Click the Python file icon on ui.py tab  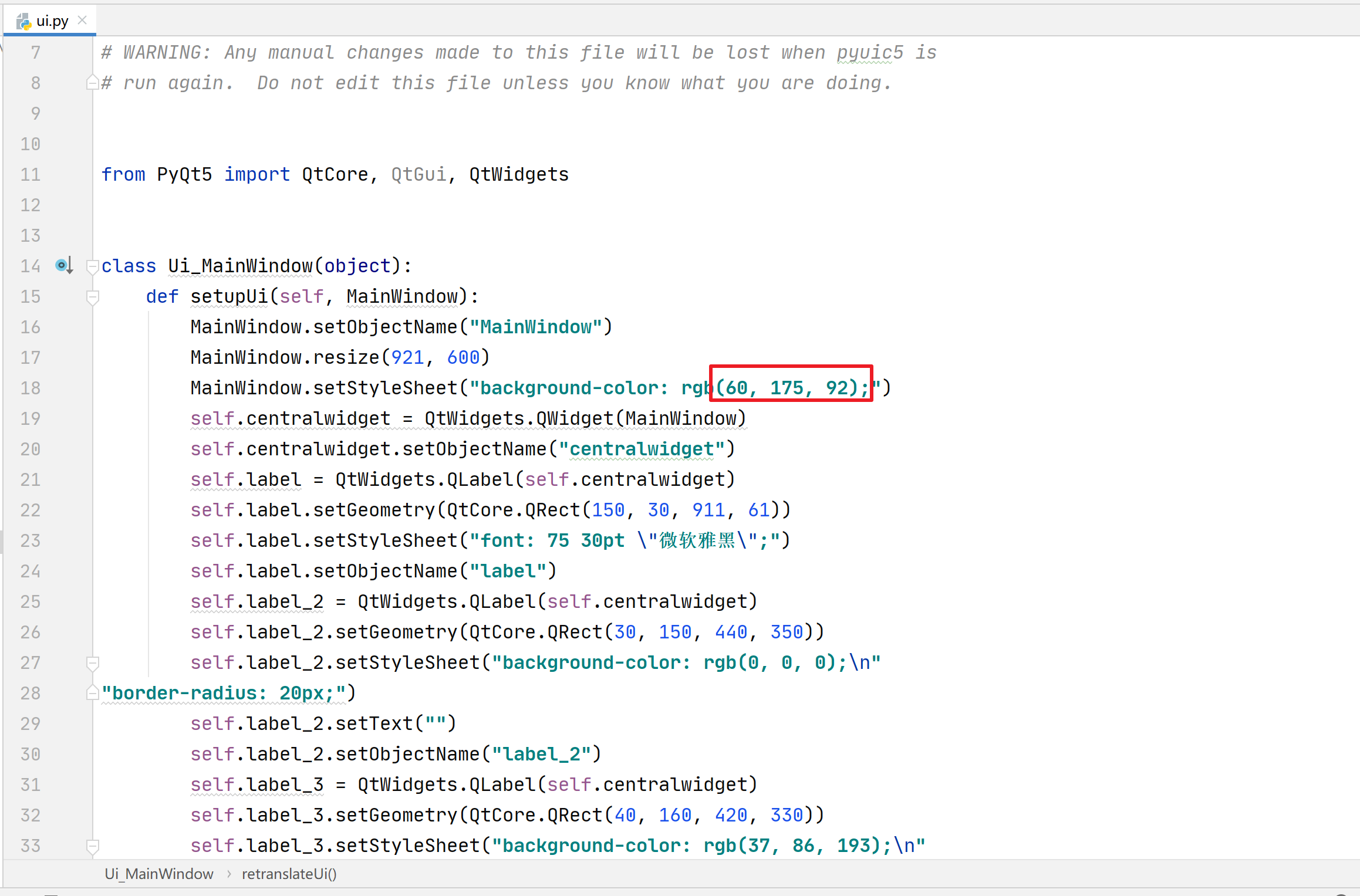23,22
